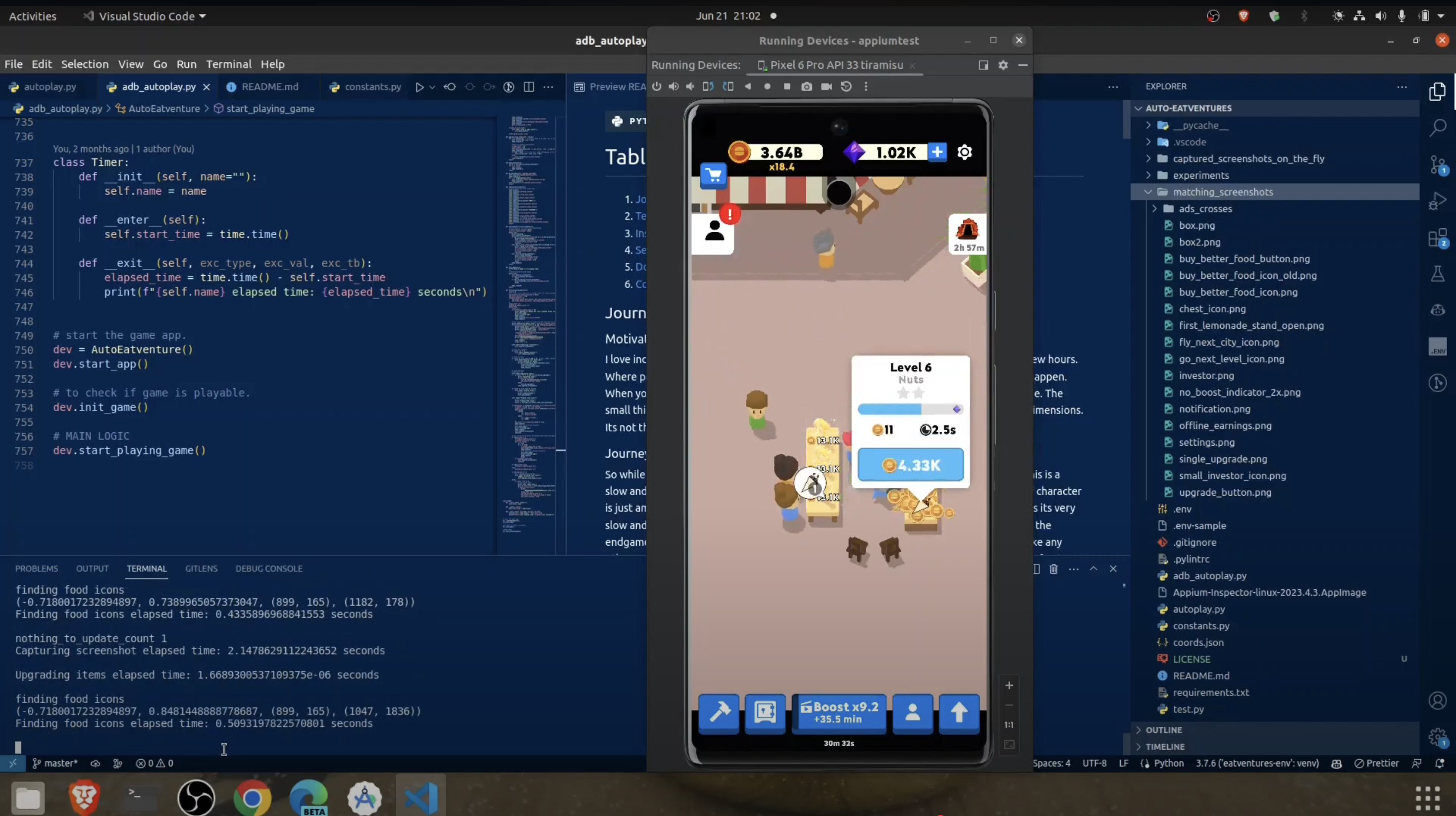Open Visual Studio Code in dock

pyautogui.click(x=420, y=797)
